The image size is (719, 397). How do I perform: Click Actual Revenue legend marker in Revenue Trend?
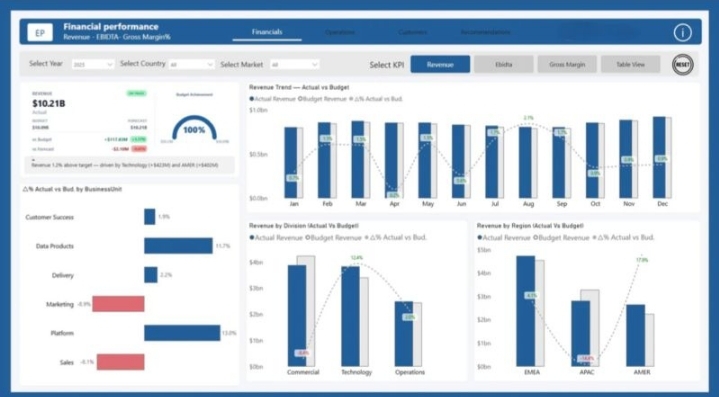coord(252,99)
